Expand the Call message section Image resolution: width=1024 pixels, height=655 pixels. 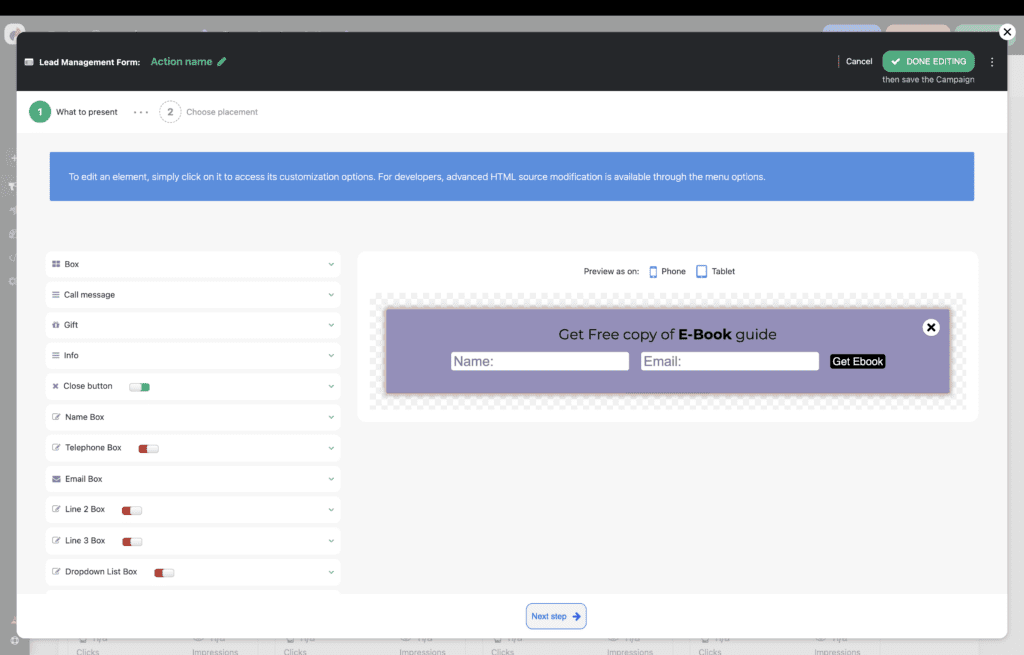point(331,295)
